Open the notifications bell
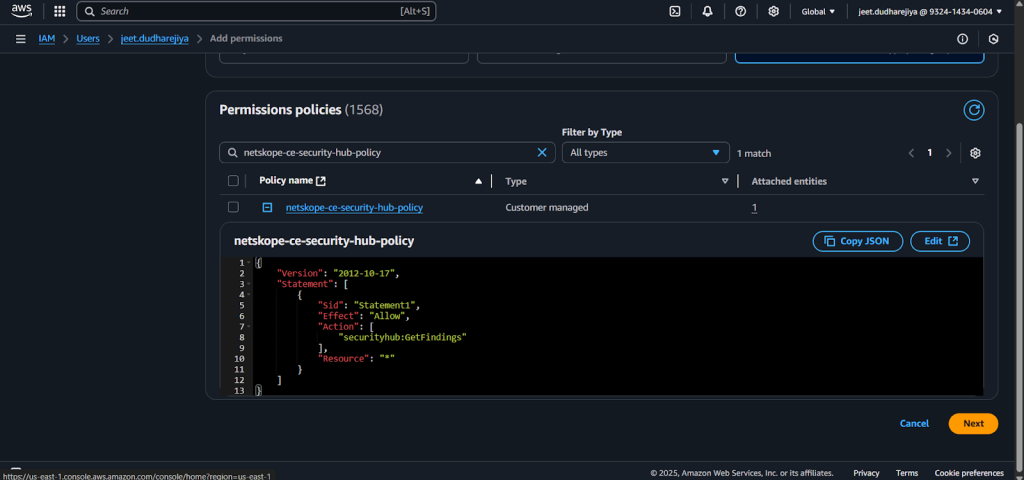 (x=707, y=11)
